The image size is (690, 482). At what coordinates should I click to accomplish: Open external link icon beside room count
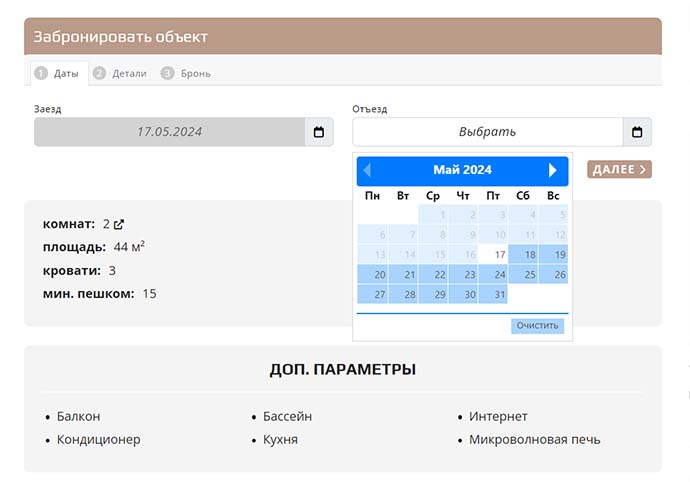point(119,225)
